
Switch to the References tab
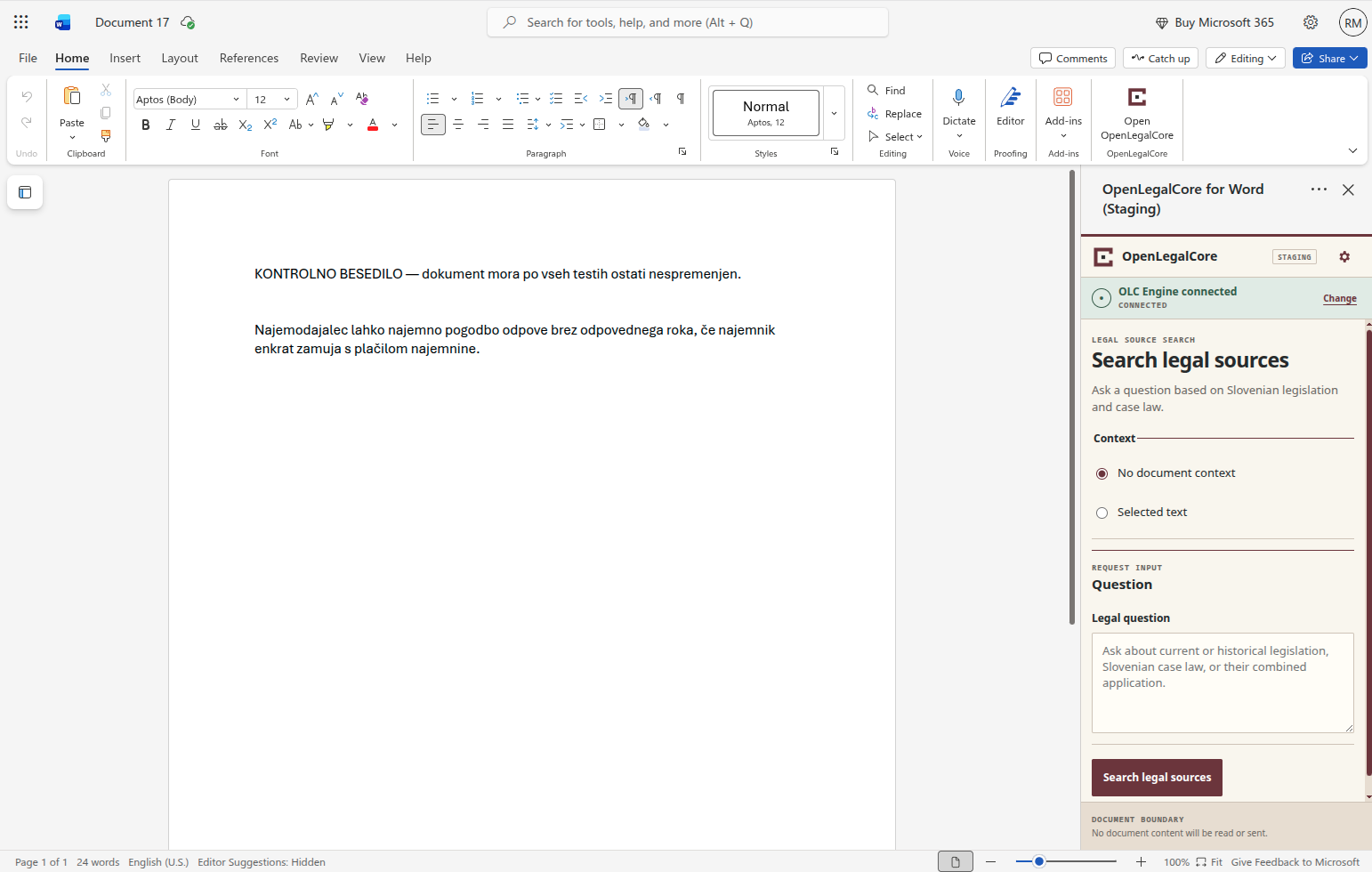[249, 58]
